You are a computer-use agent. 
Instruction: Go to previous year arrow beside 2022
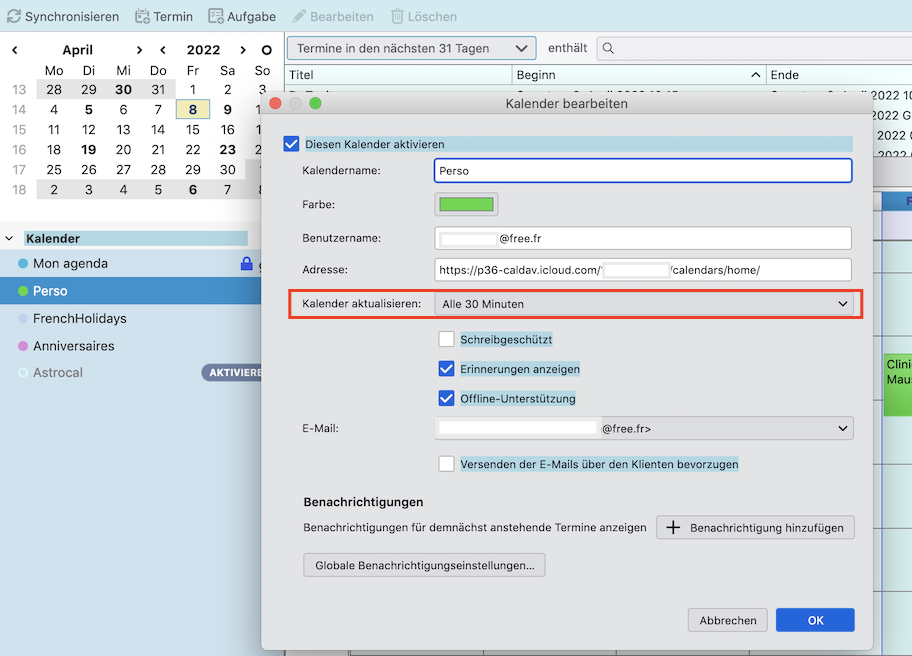163,50
